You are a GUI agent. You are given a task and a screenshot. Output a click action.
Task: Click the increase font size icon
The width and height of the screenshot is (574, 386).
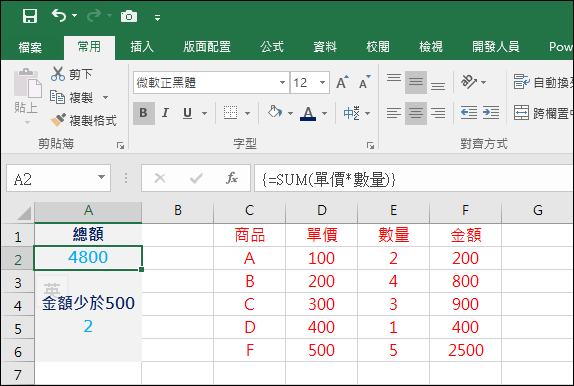pos(343,82)
